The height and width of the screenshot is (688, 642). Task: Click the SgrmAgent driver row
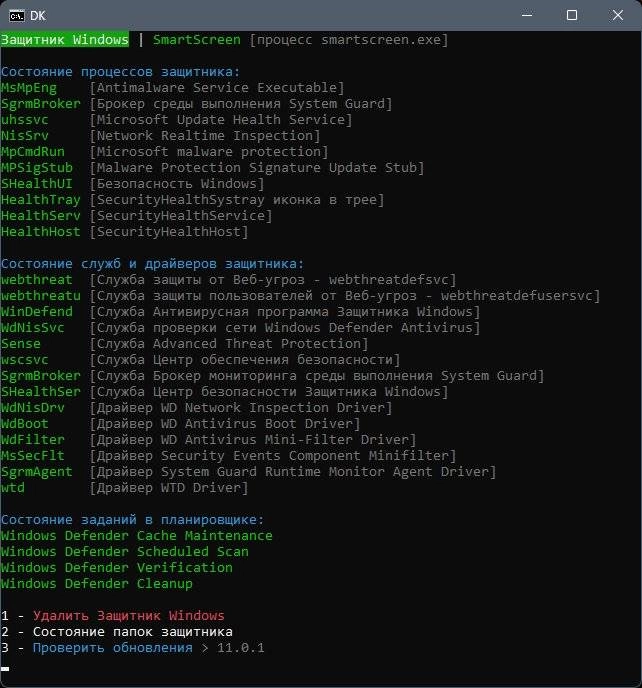[248, 472]
